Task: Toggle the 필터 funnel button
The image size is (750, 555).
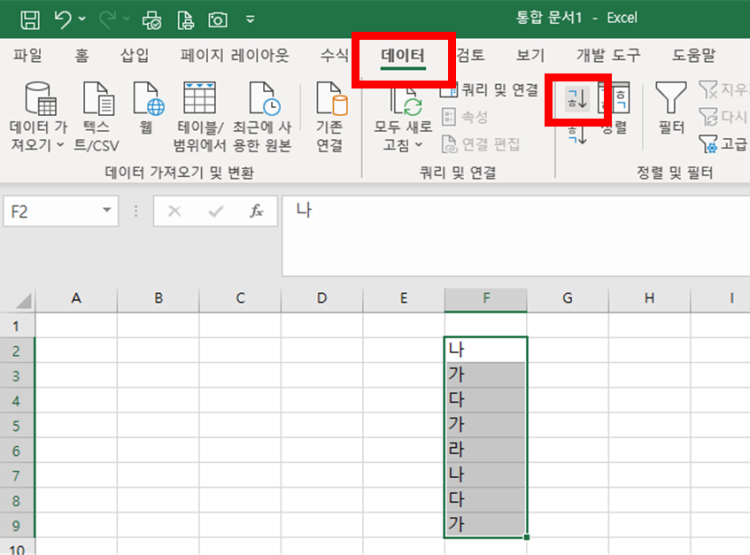Action: (671, 108)
